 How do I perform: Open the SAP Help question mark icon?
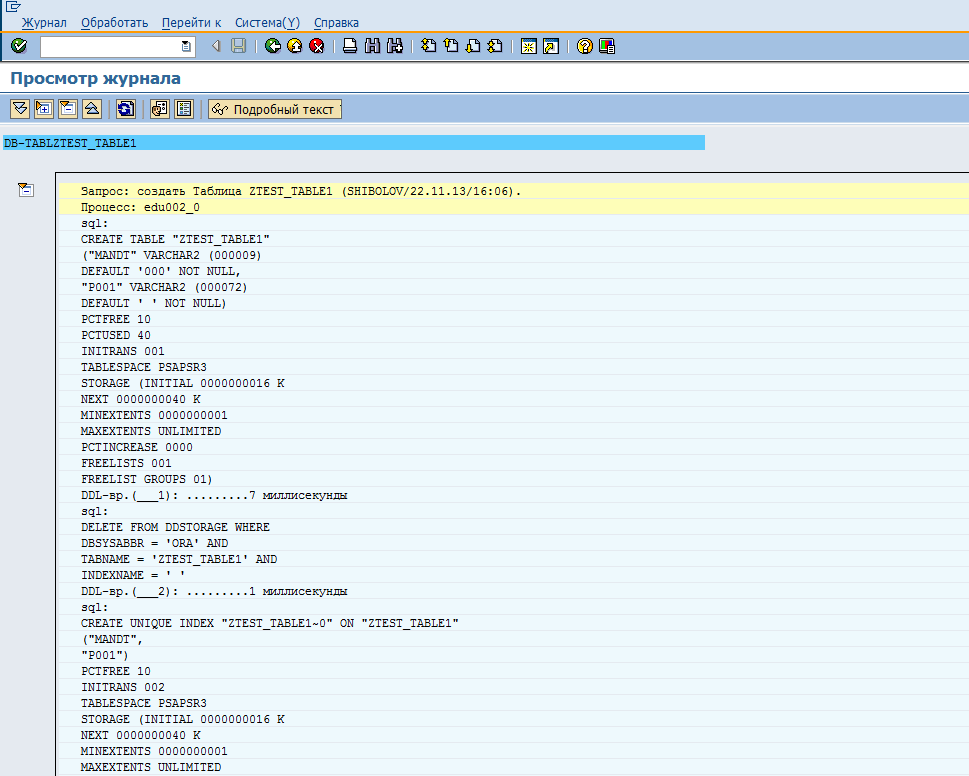(x=584, y=46)
